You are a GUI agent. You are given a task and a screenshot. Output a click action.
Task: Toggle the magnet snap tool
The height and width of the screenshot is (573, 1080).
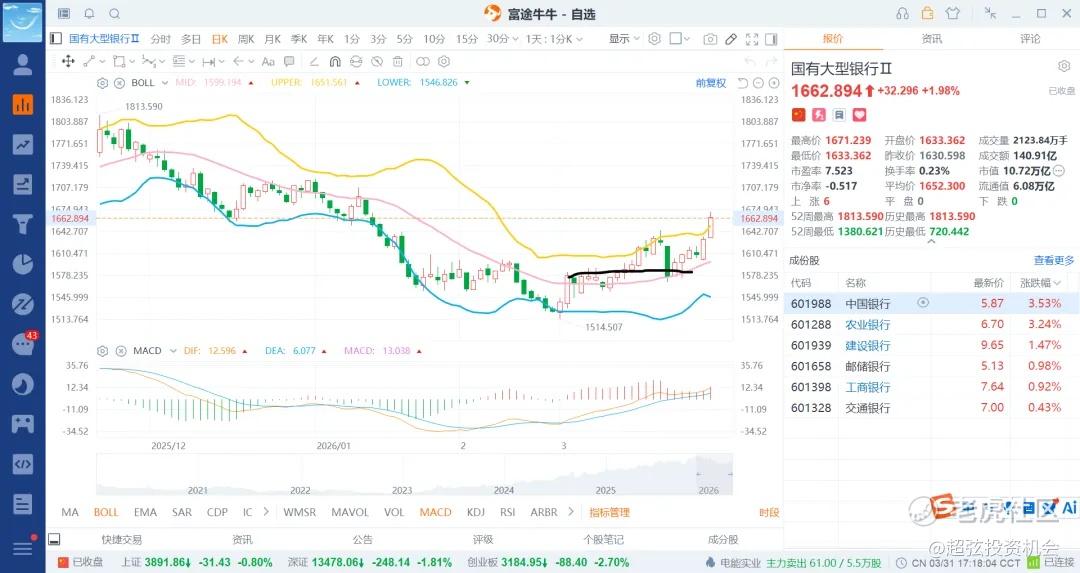point(335,61)
